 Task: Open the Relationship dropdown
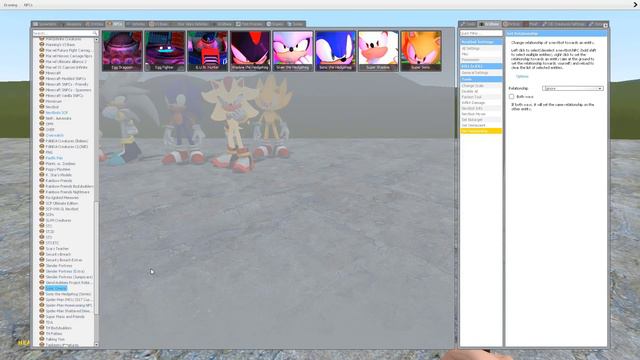point(573,89)
